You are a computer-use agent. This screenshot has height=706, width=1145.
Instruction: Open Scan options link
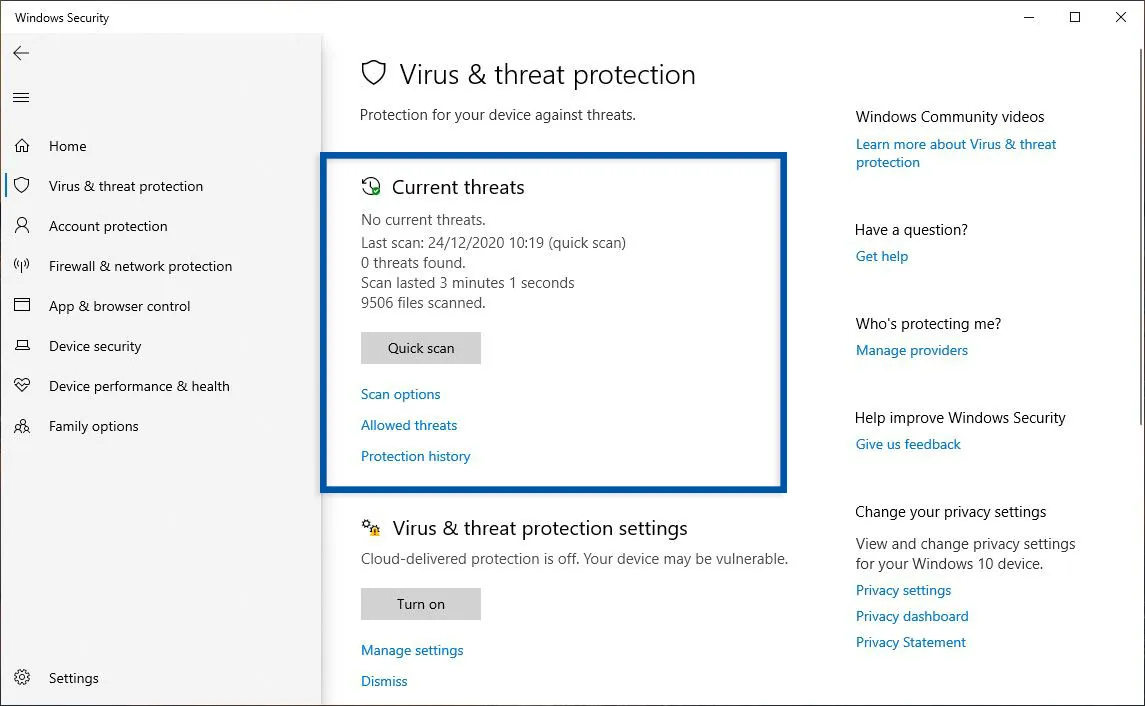pos(400,394)
